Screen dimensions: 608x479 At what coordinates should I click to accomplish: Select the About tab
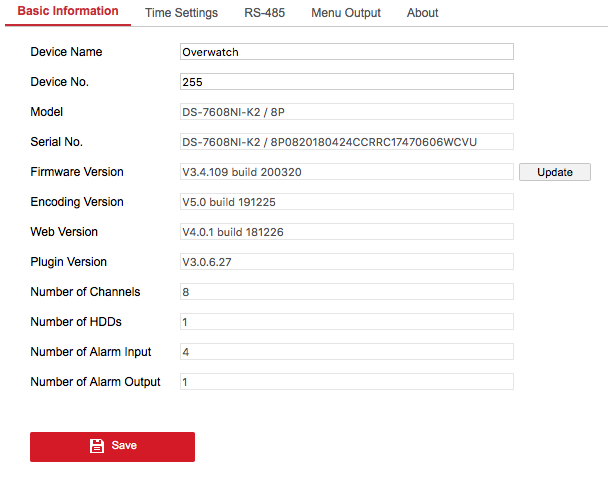(x=422, y=13)
